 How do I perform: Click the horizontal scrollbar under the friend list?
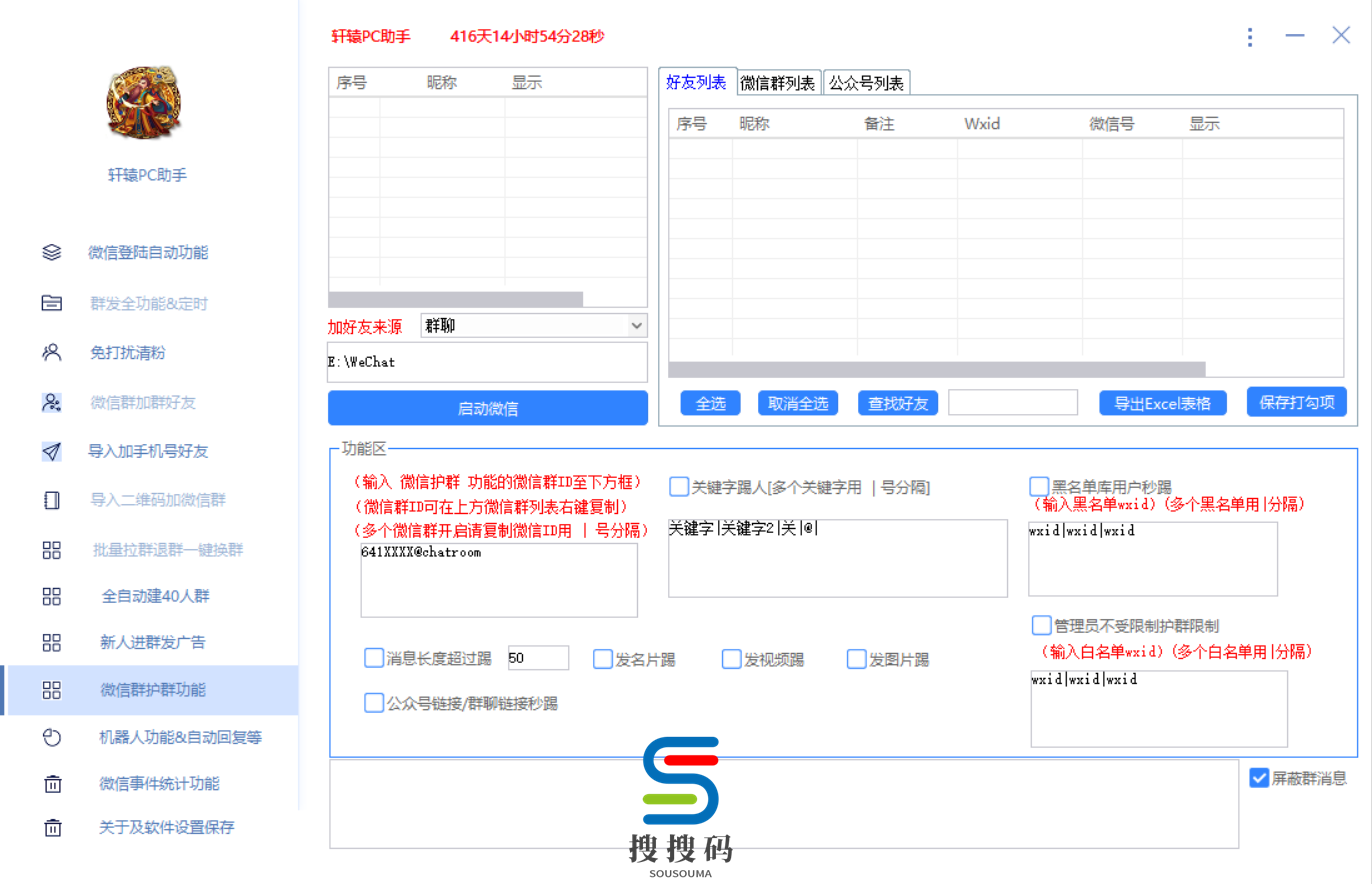click(x=937, y=369)
